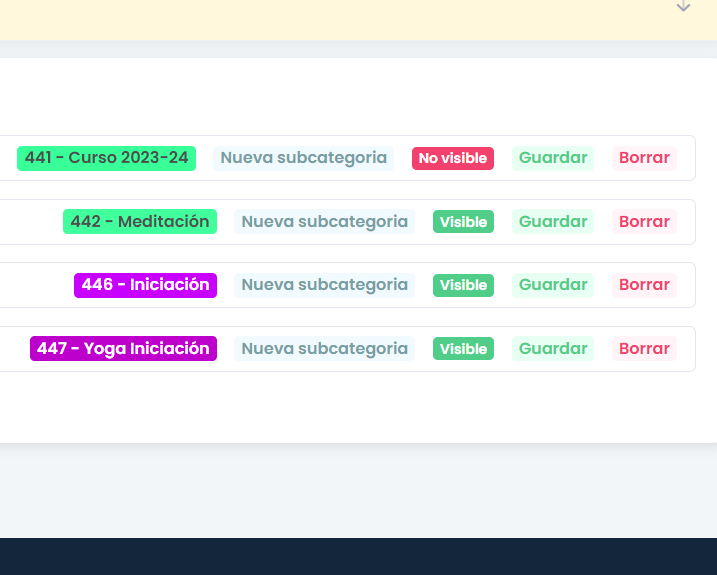Click the down arrow icon in yellow banner
The width and height of the screenshot is (717, 575).
[x=683, y=6]
